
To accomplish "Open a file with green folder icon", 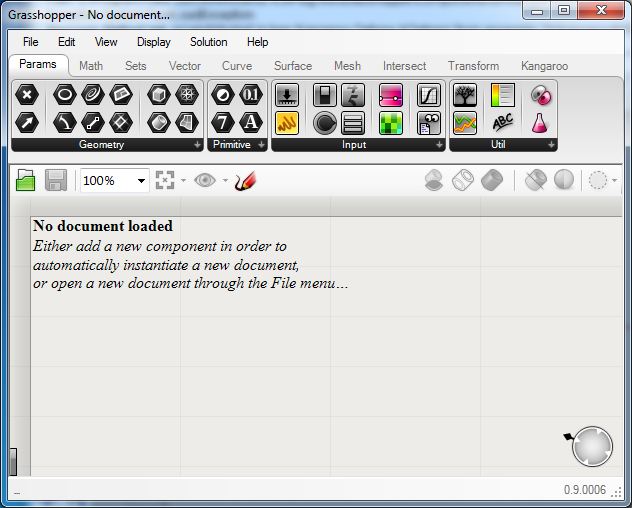I will [x=25, y=180].
